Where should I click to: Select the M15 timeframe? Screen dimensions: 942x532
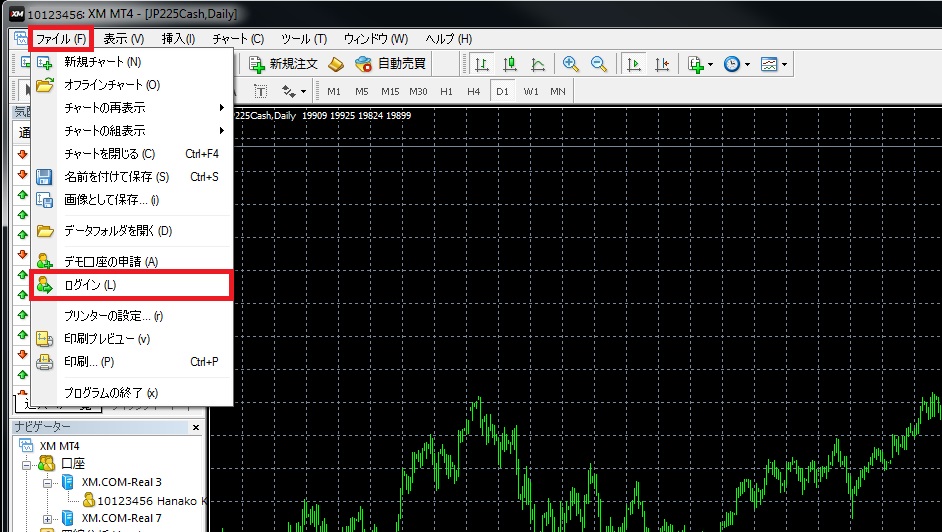pyautogui.click(x=390, y=91)
